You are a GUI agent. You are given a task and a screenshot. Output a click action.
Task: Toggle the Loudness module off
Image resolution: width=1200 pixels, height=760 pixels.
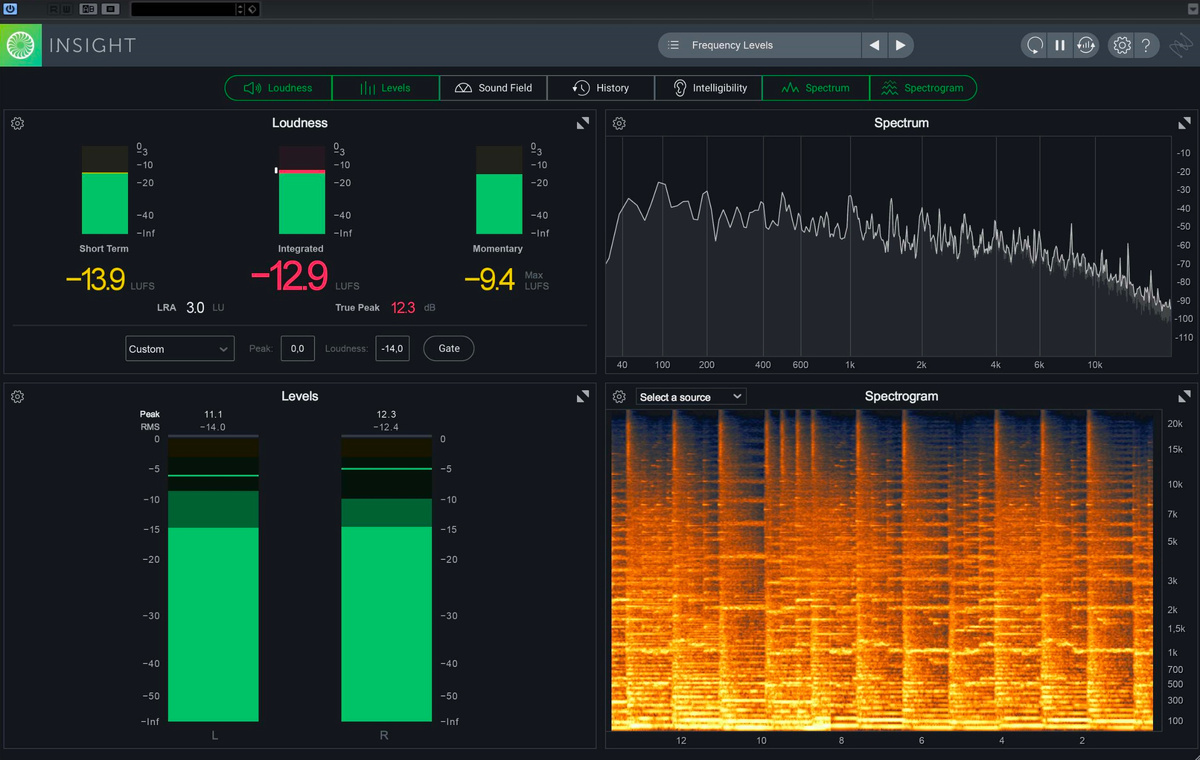tap(278, 88)
